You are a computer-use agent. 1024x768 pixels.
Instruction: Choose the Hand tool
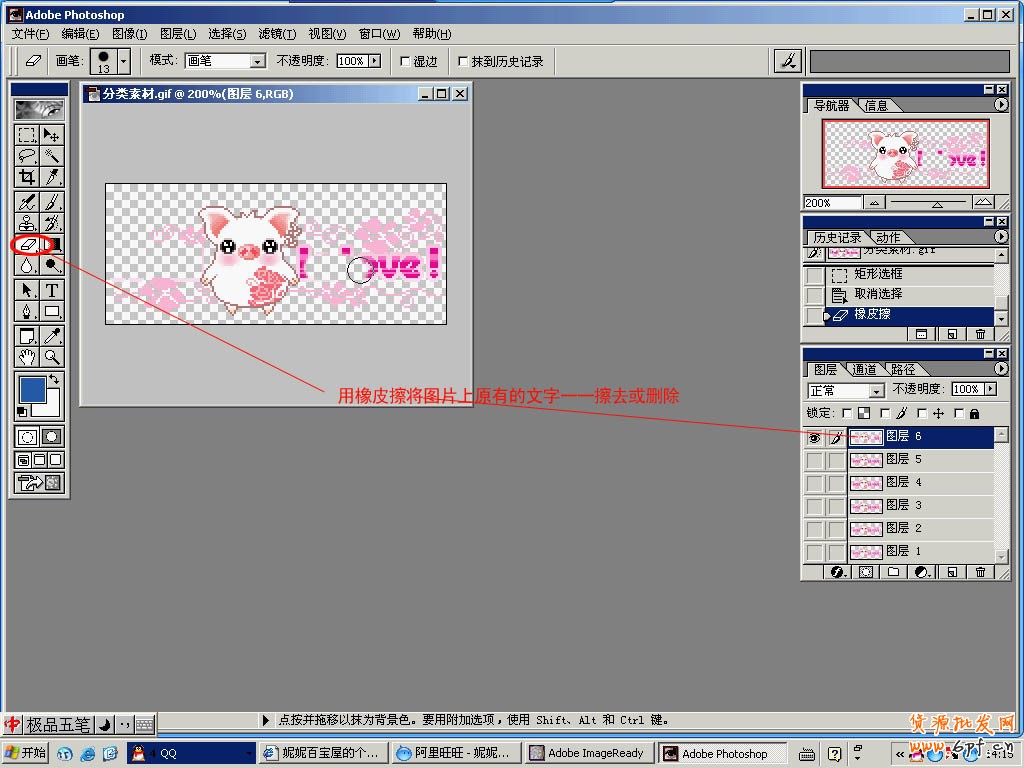tap(27, 357)
